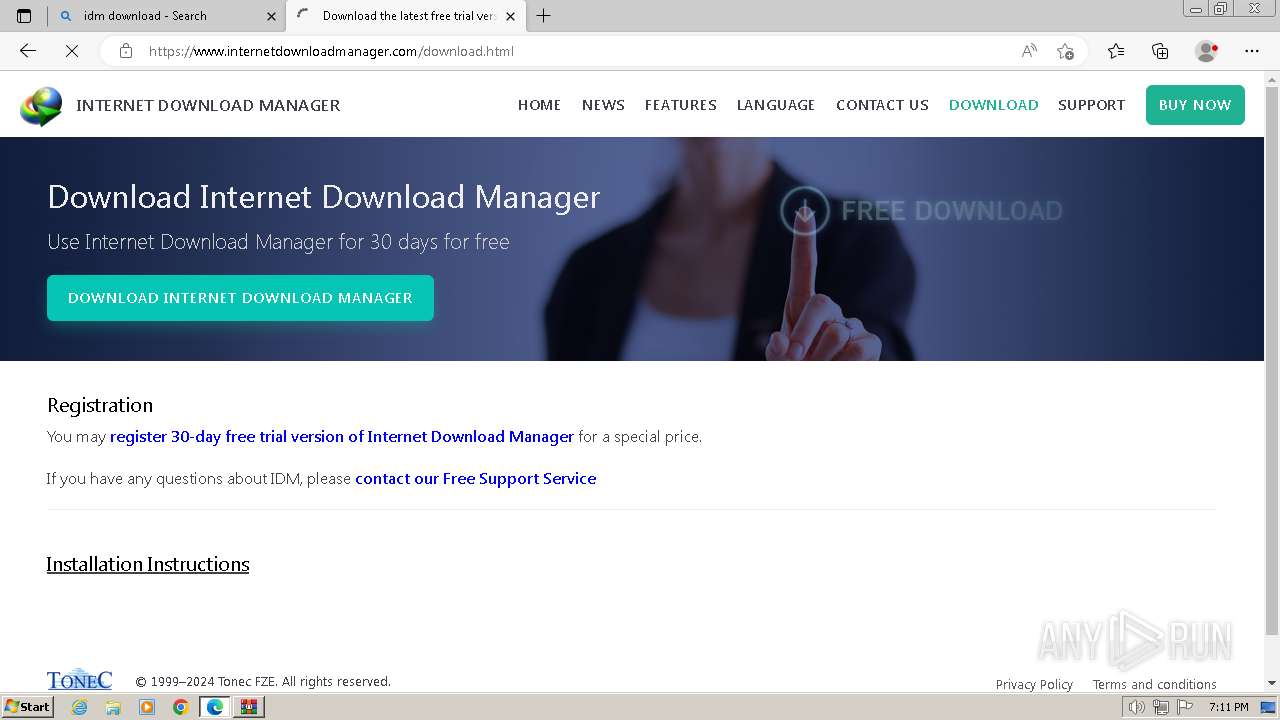Launch Google Chrome from the taskbar
The width and height of the screenshot is (1280, 720).
click(180, 707)
